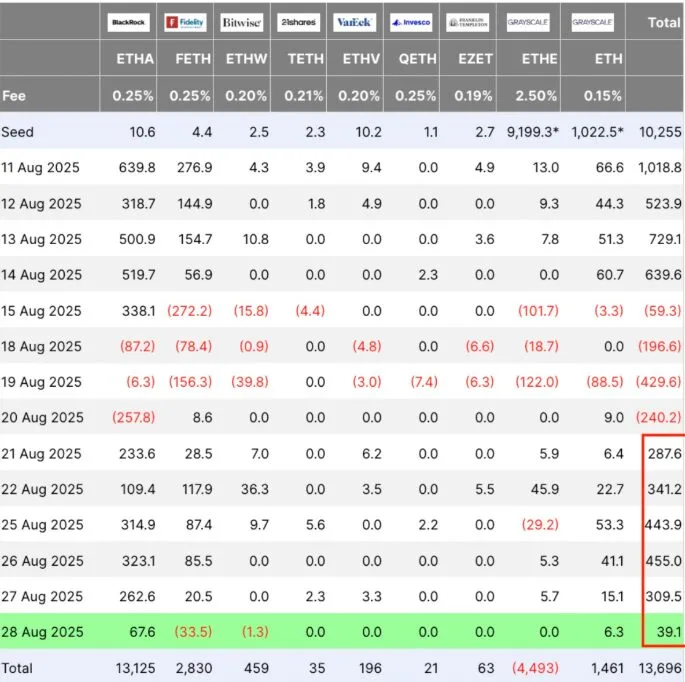This screenshot has height=682, width=685.
Task: Select the Bitwise logo
Action: (x=242, y=22)
